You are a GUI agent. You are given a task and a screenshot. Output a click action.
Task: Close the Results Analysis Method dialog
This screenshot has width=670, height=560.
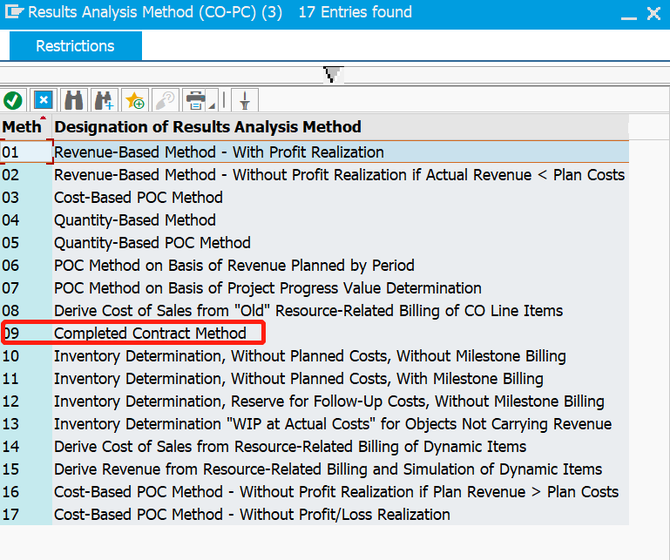pos(654,13)
